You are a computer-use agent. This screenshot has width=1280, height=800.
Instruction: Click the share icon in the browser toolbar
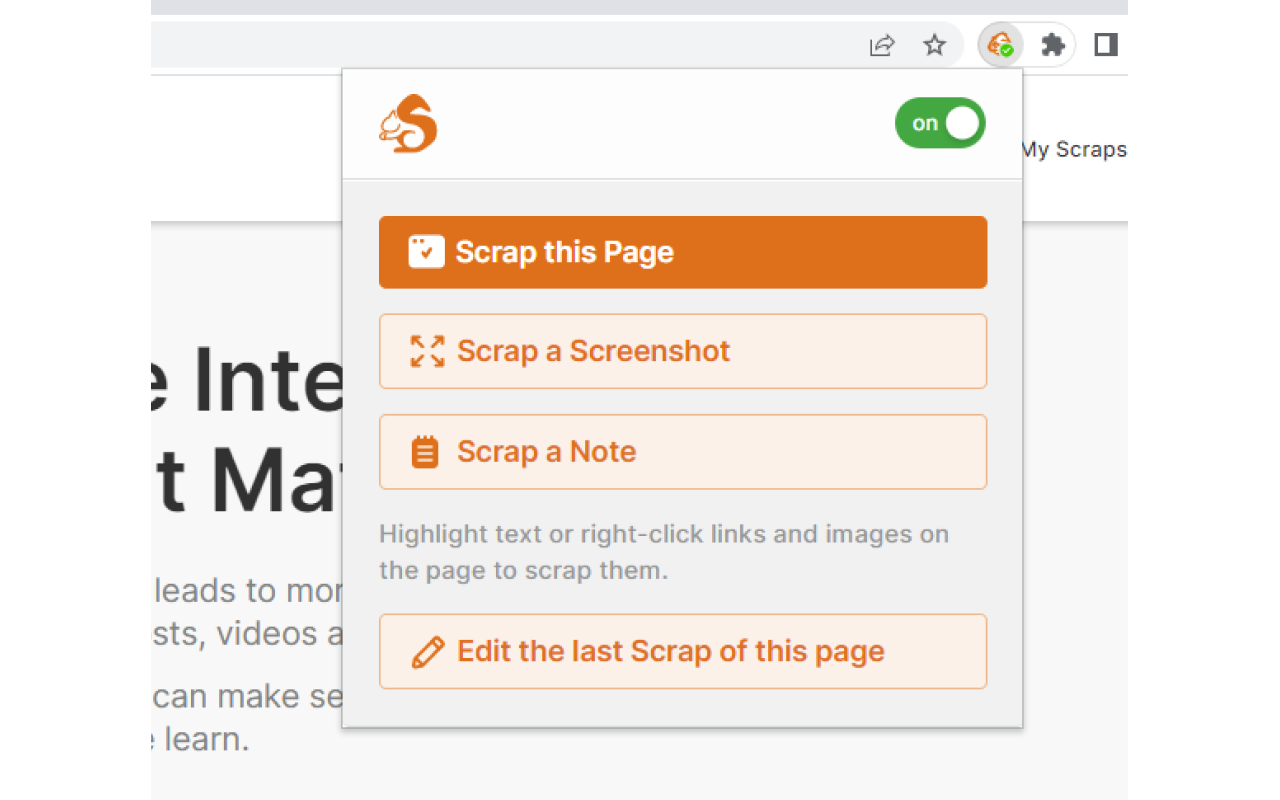click(x=881, y=44)
